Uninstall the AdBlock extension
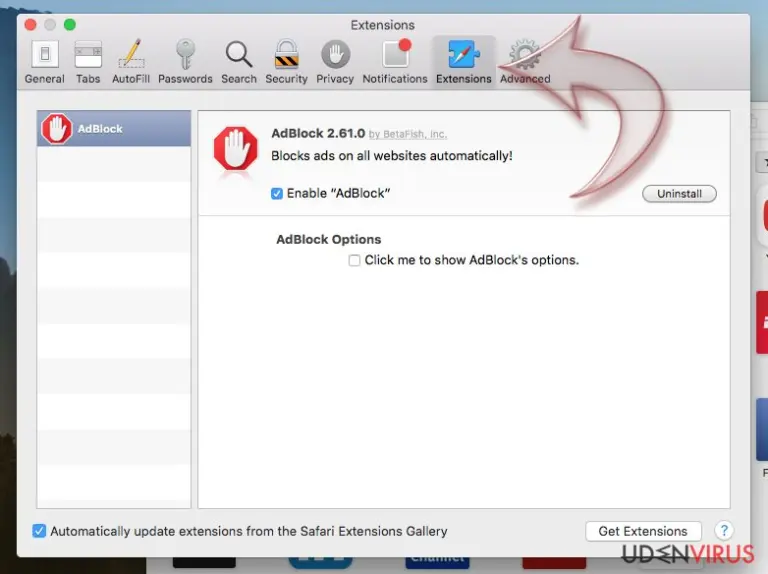This screenshot has width=768, height=574. 679,193
